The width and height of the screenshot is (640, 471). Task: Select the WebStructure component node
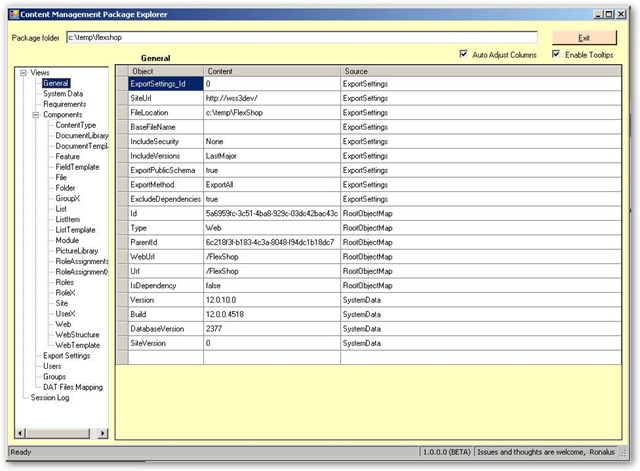(x=77, y=335)
